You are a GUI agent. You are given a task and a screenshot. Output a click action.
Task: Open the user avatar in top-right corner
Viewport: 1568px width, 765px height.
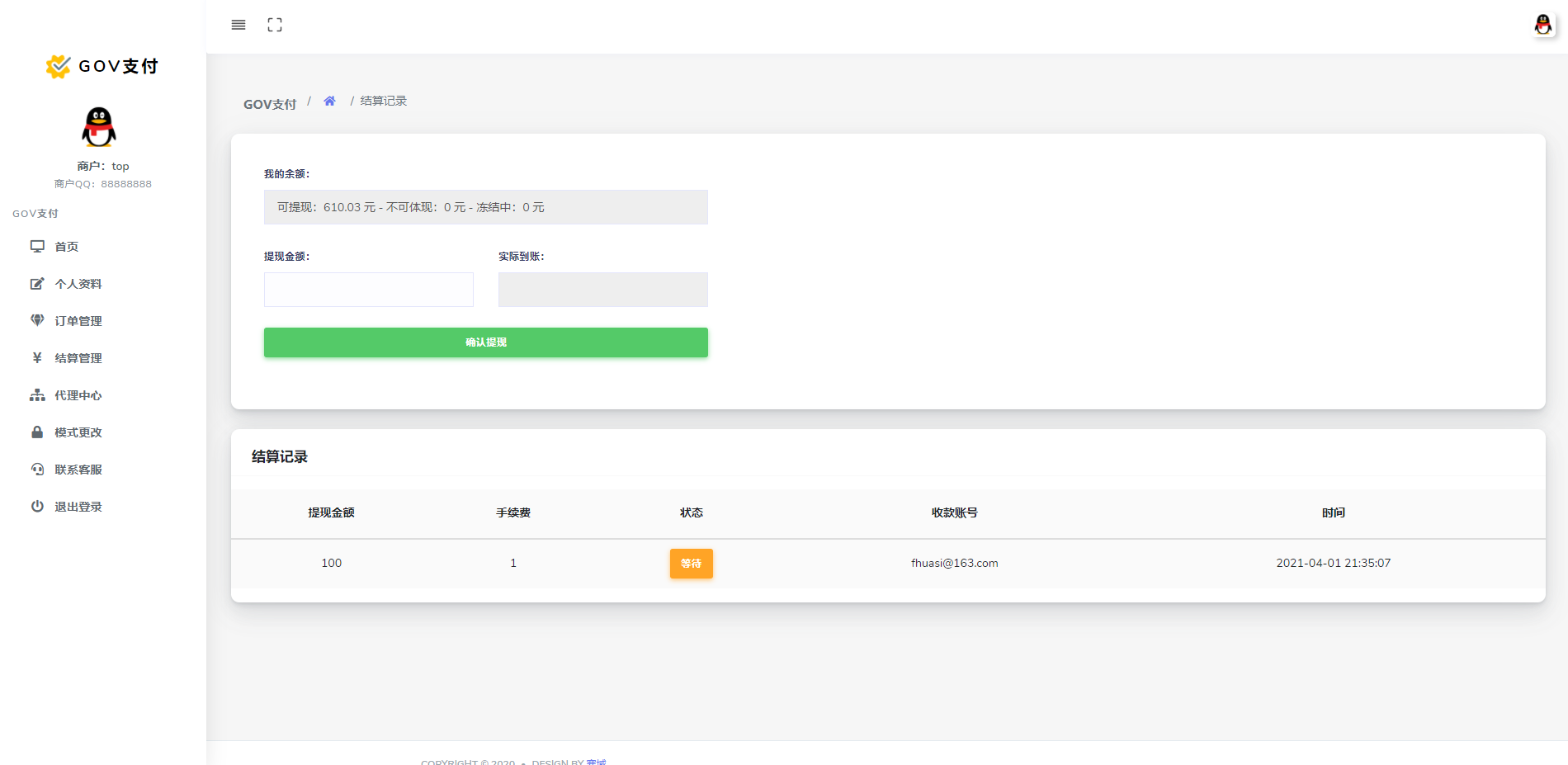click(x=1542, y=25)
